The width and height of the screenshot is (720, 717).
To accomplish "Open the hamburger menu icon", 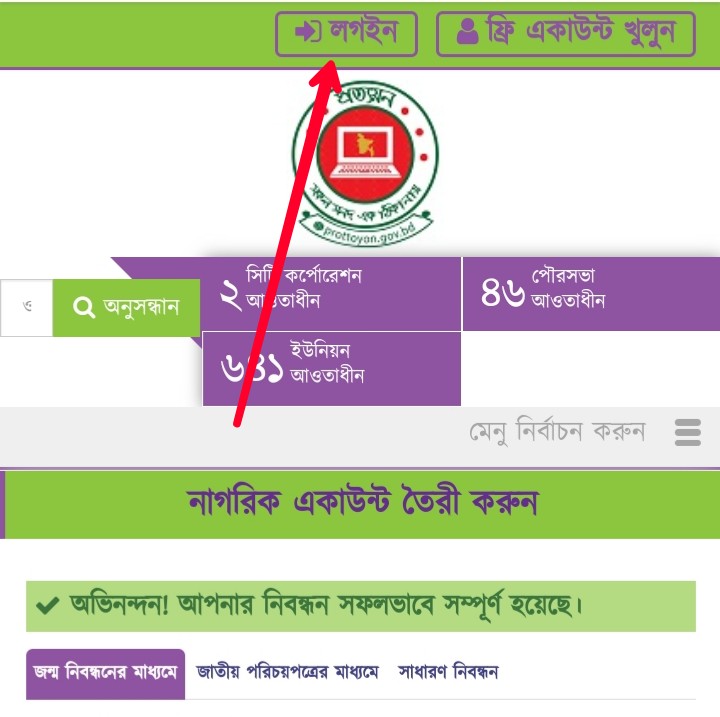I will 688,432.
